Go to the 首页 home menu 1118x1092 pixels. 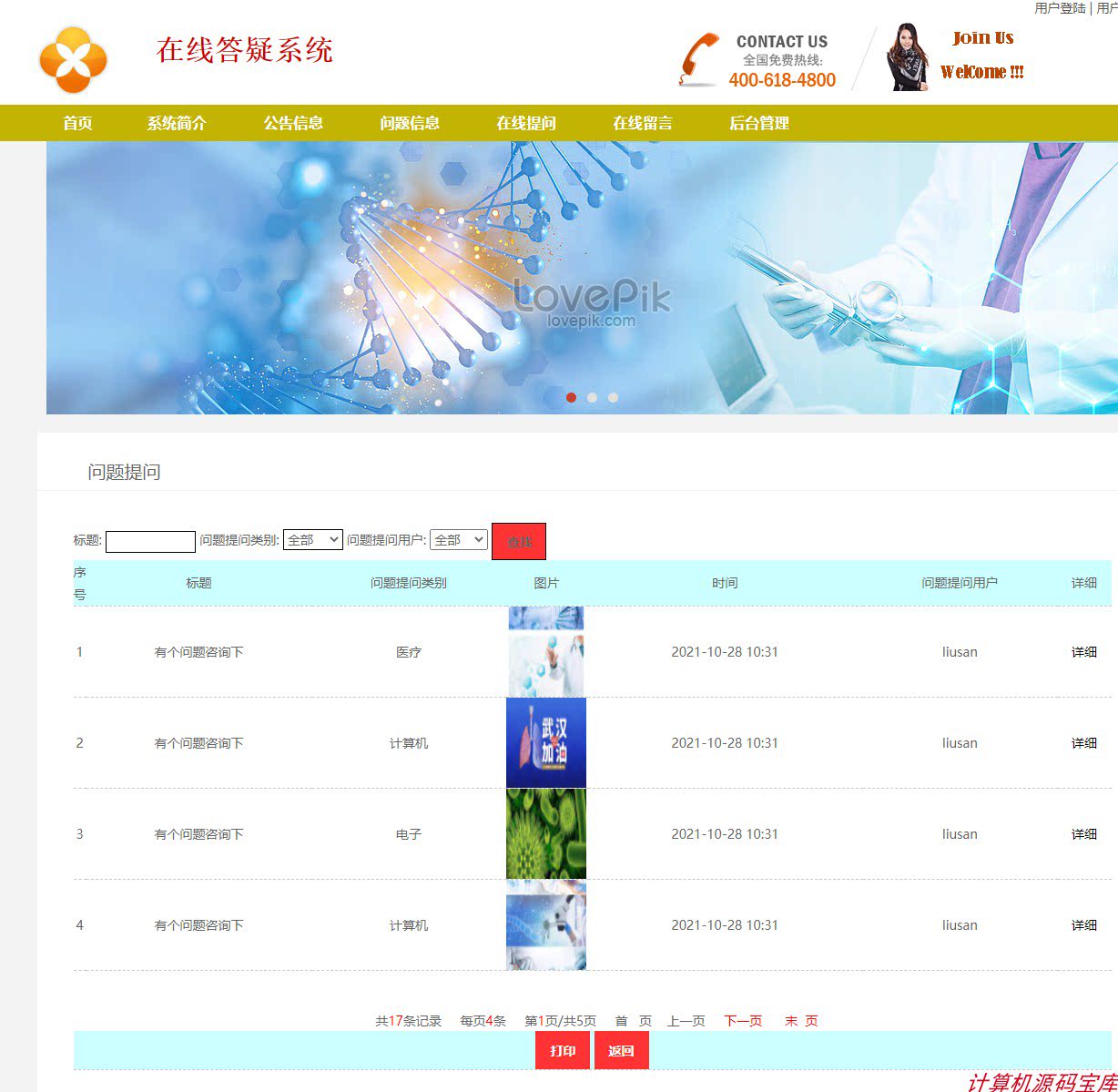(77, 123)
